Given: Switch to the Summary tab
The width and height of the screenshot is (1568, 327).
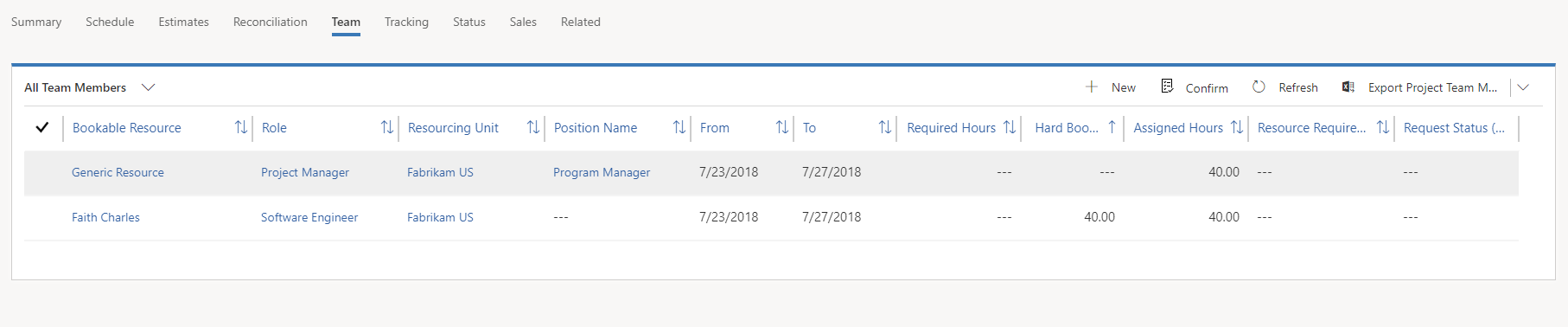Looking at the screenshot, I should point(36,22).
